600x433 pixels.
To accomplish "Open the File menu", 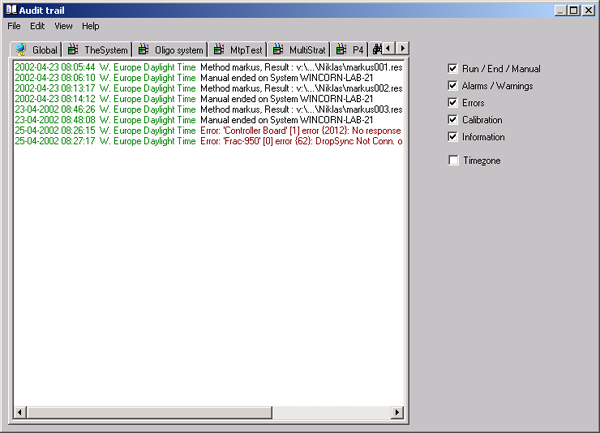I will 14,25.
